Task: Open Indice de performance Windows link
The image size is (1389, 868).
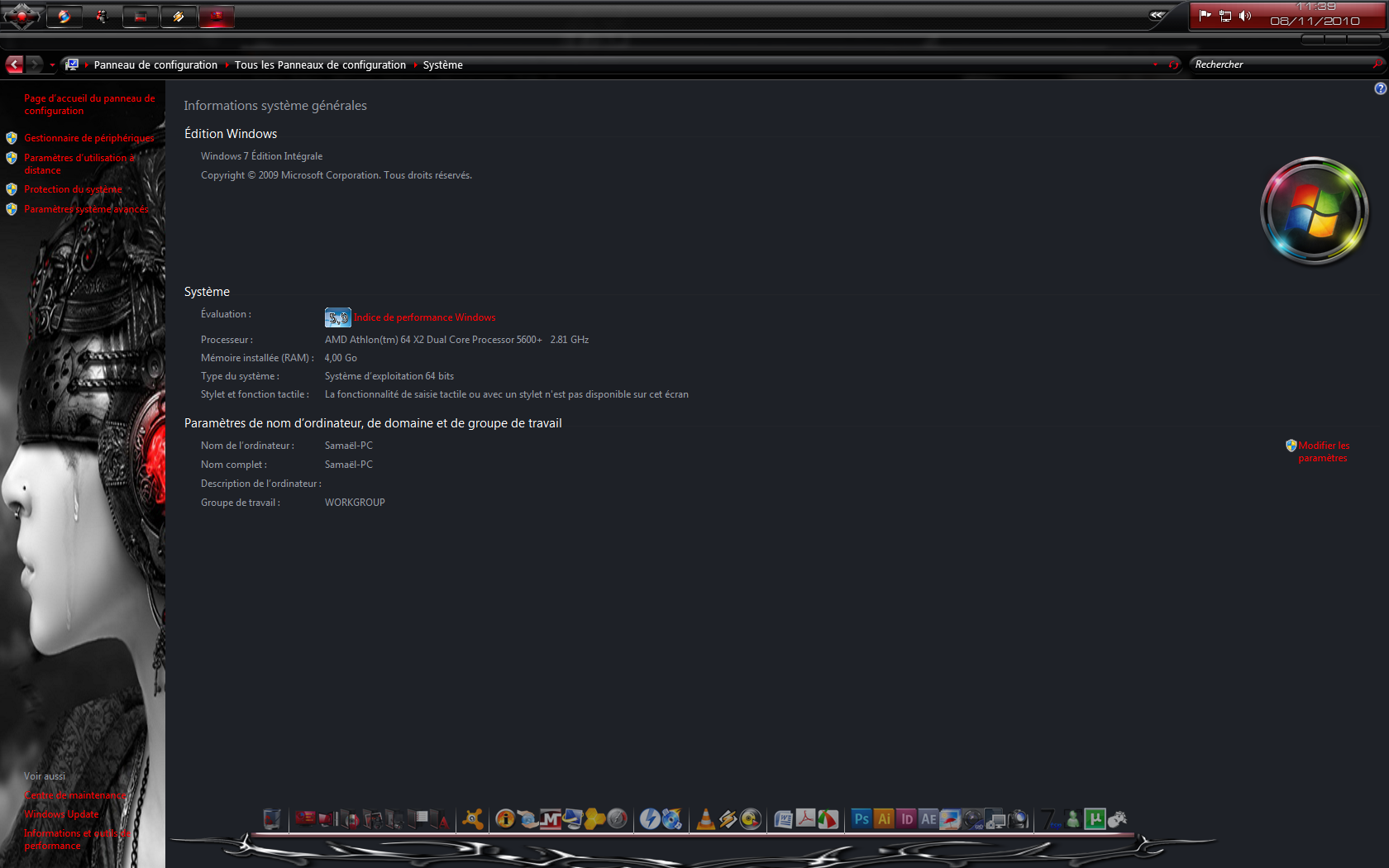Action: pos(425,317)
